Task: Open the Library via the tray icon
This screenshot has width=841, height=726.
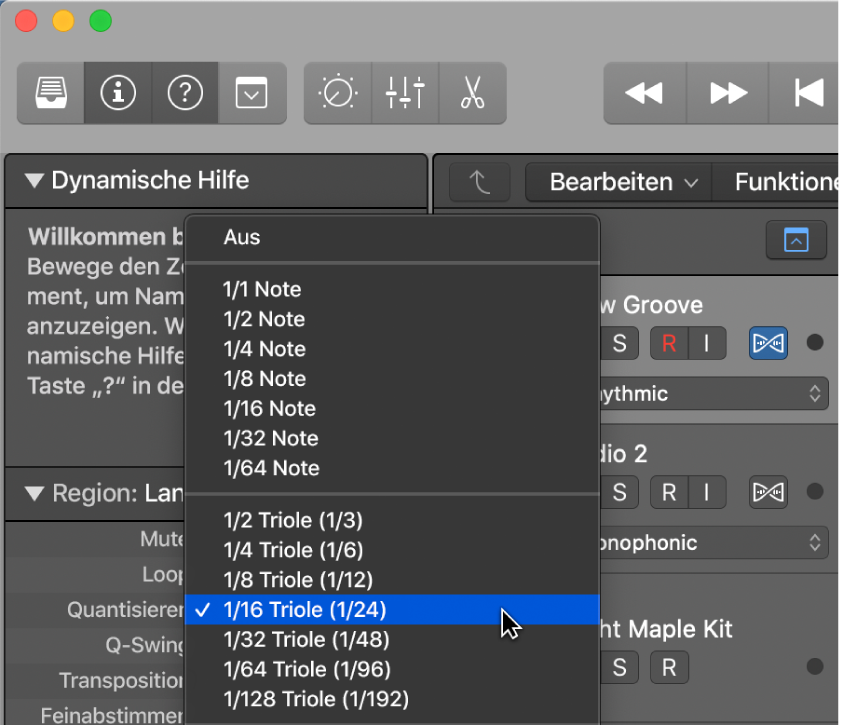Action: (x=50, y=93)
